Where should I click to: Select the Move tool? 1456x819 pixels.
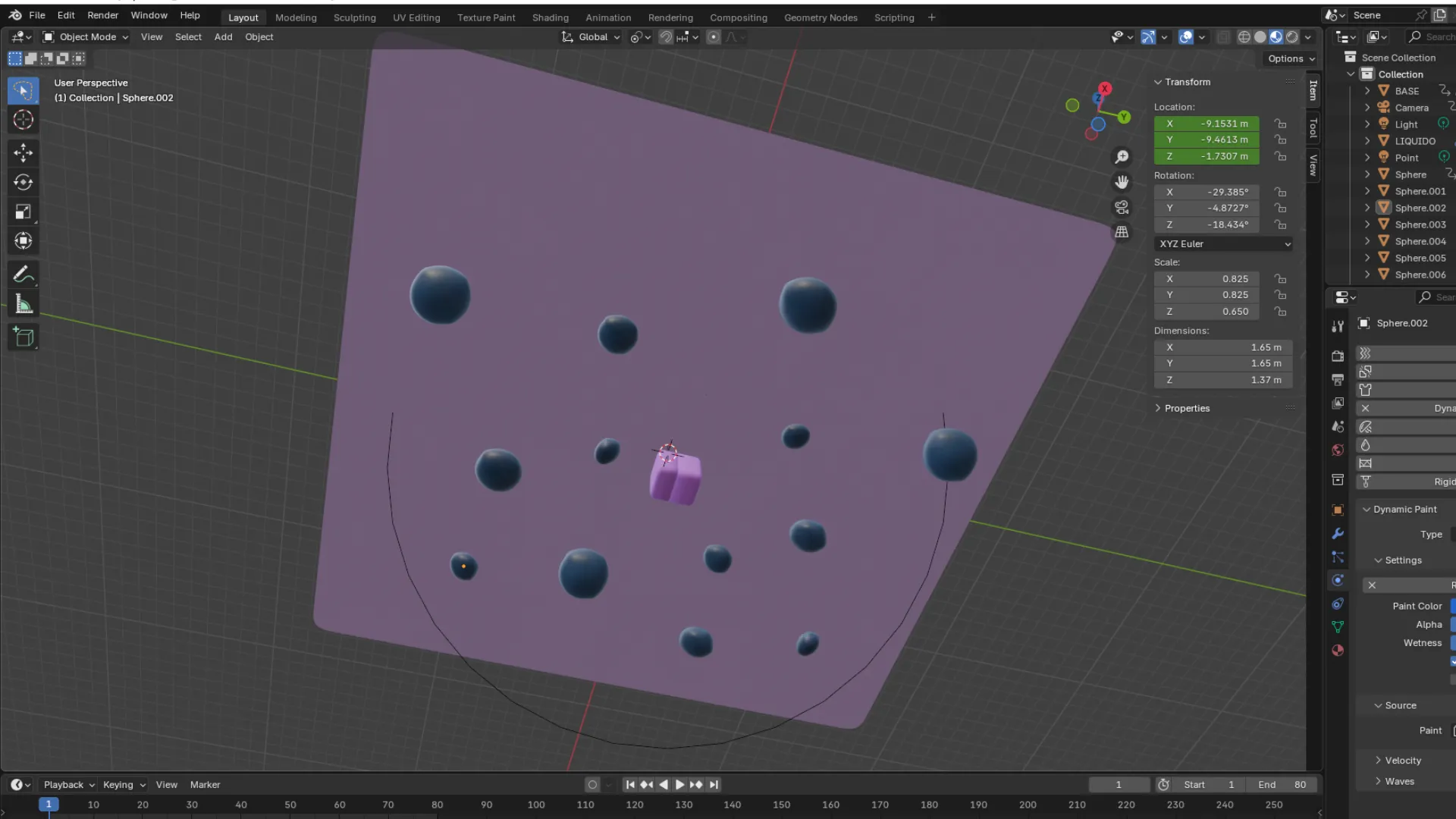pyautogui.click(x=23, y=152)
